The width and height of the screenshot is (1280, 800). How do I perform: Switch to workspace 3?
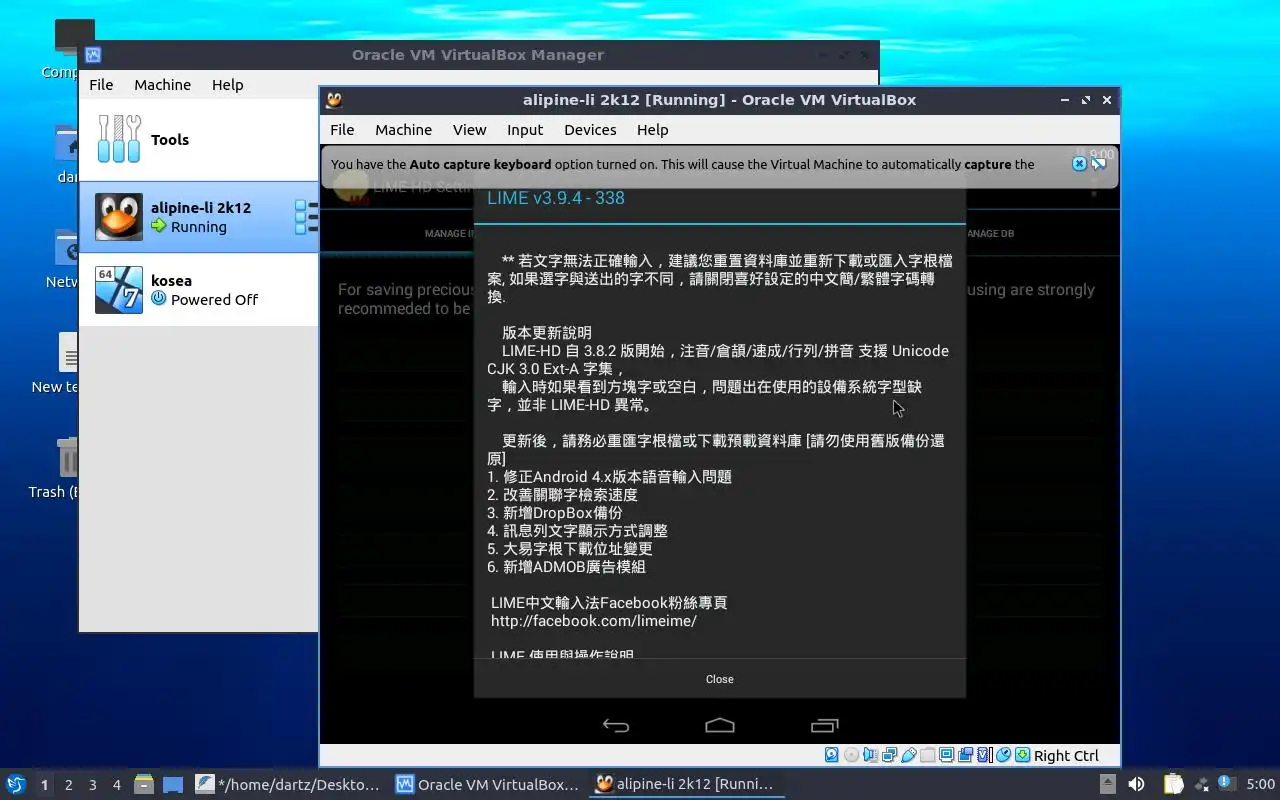tap(92, 785)
